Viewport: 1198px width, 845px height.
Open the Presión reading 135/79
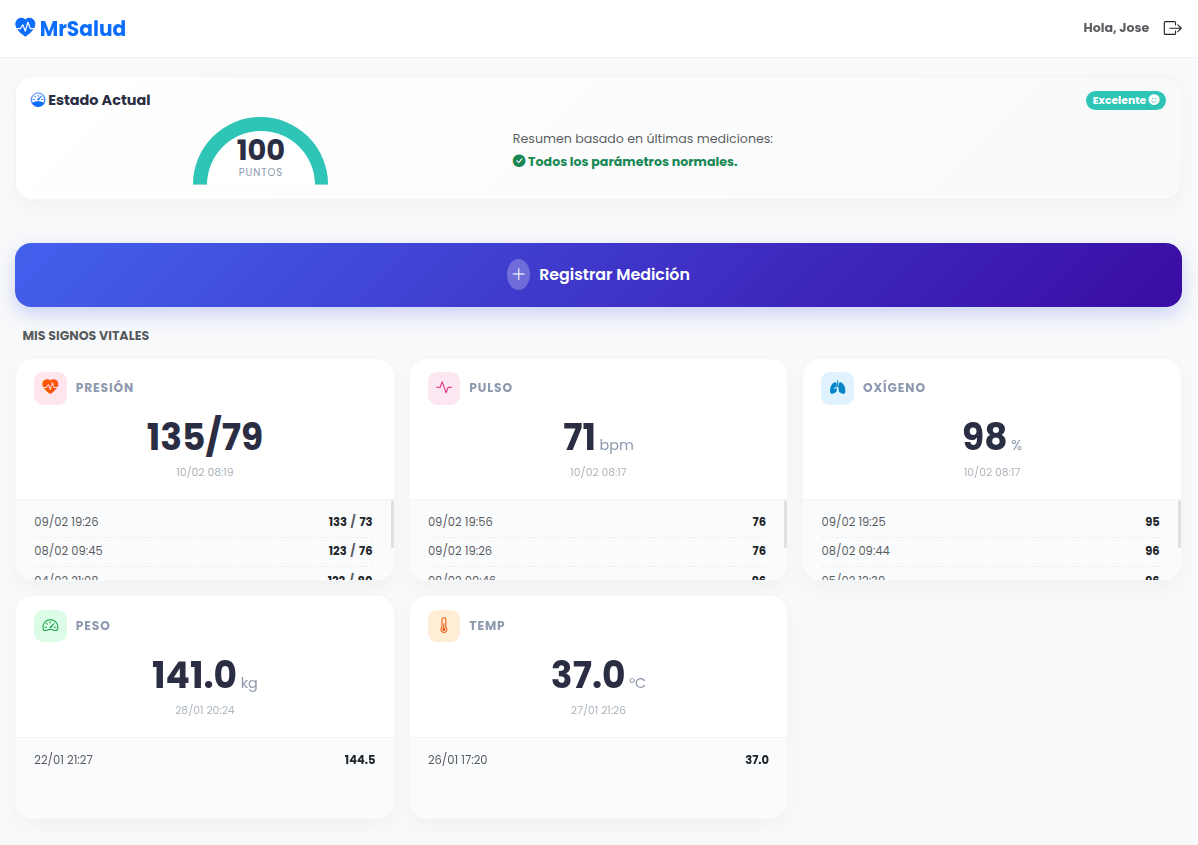point(205,437)
